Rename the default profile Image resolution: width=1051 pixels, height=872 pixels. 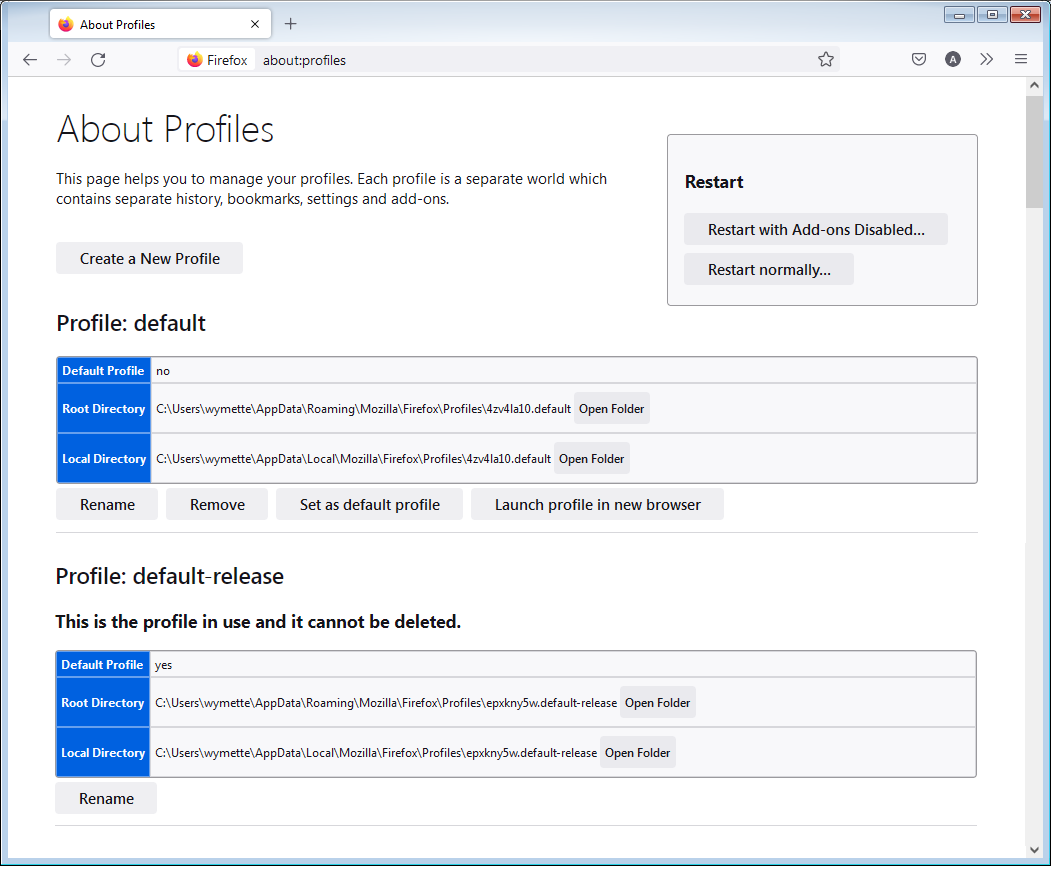coord(107,505)
